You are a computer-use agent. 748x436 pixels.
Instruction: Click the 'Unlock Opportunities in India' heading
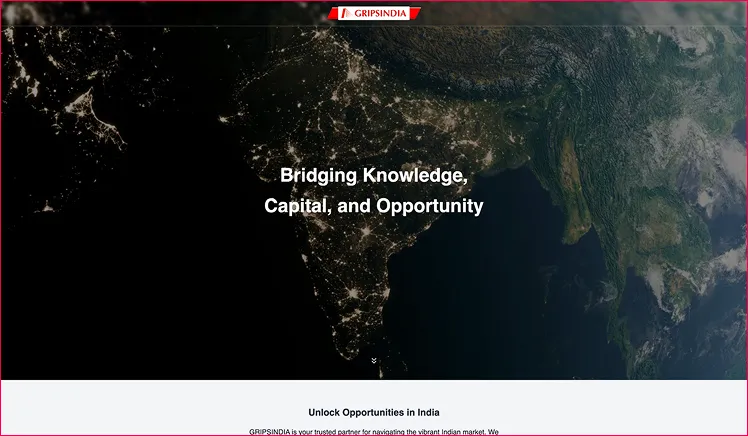[374, 412]
